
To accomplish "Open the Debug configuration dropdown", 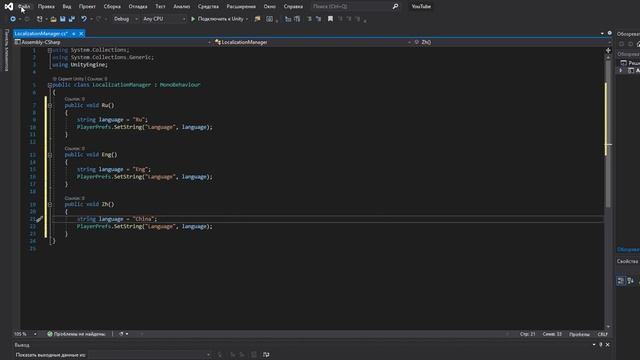I will click(125, 19).
